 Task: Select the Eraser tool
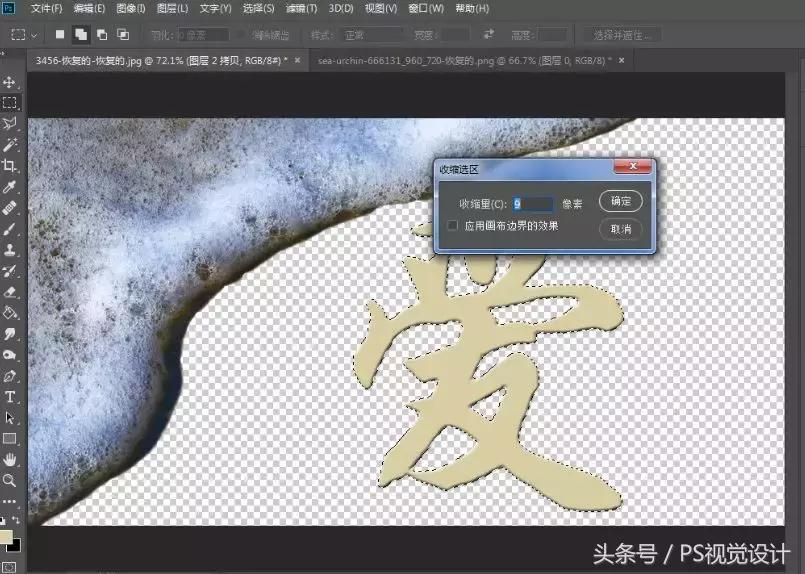point(9,292)
